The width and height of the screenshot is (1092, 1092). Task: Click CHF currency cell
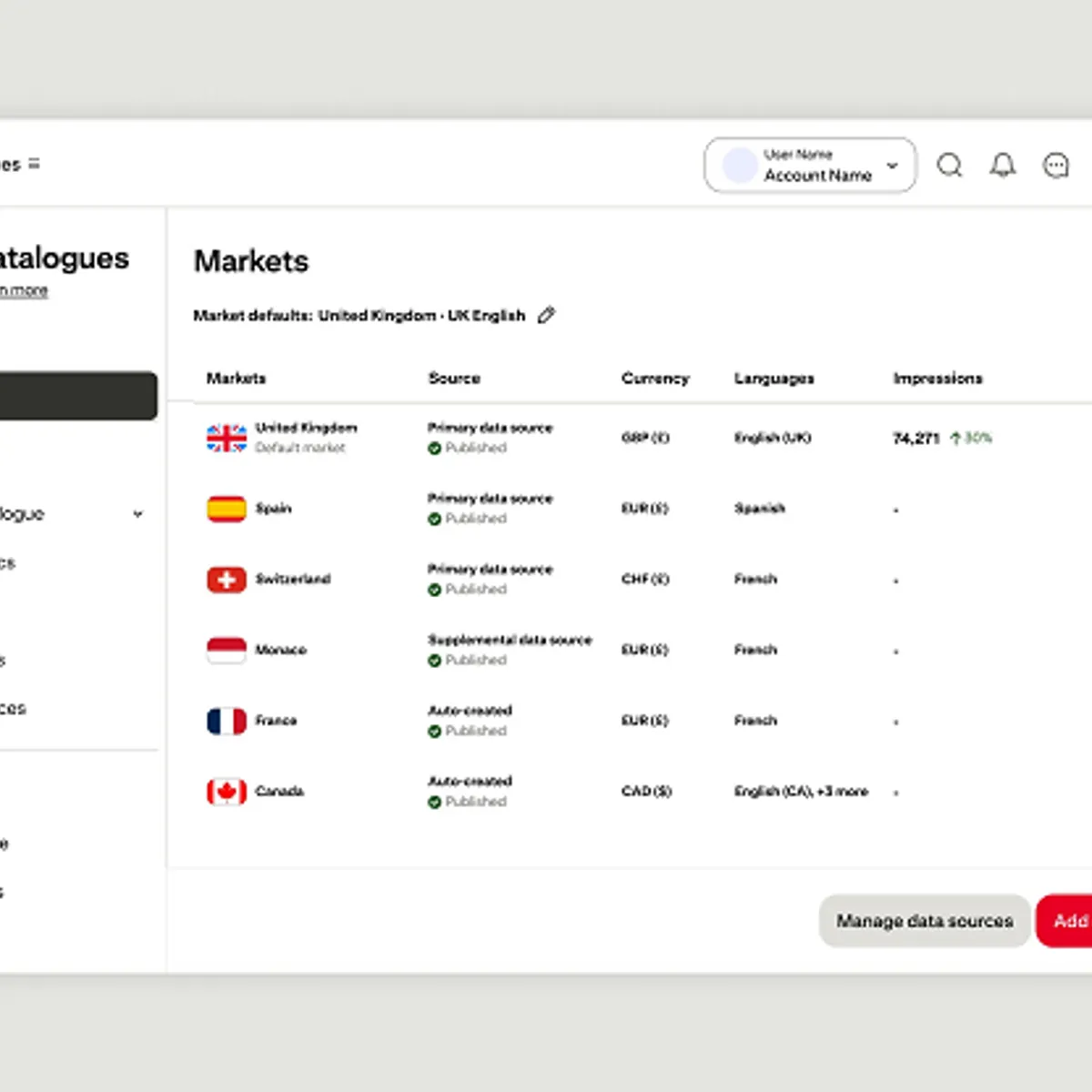point(645,579)
